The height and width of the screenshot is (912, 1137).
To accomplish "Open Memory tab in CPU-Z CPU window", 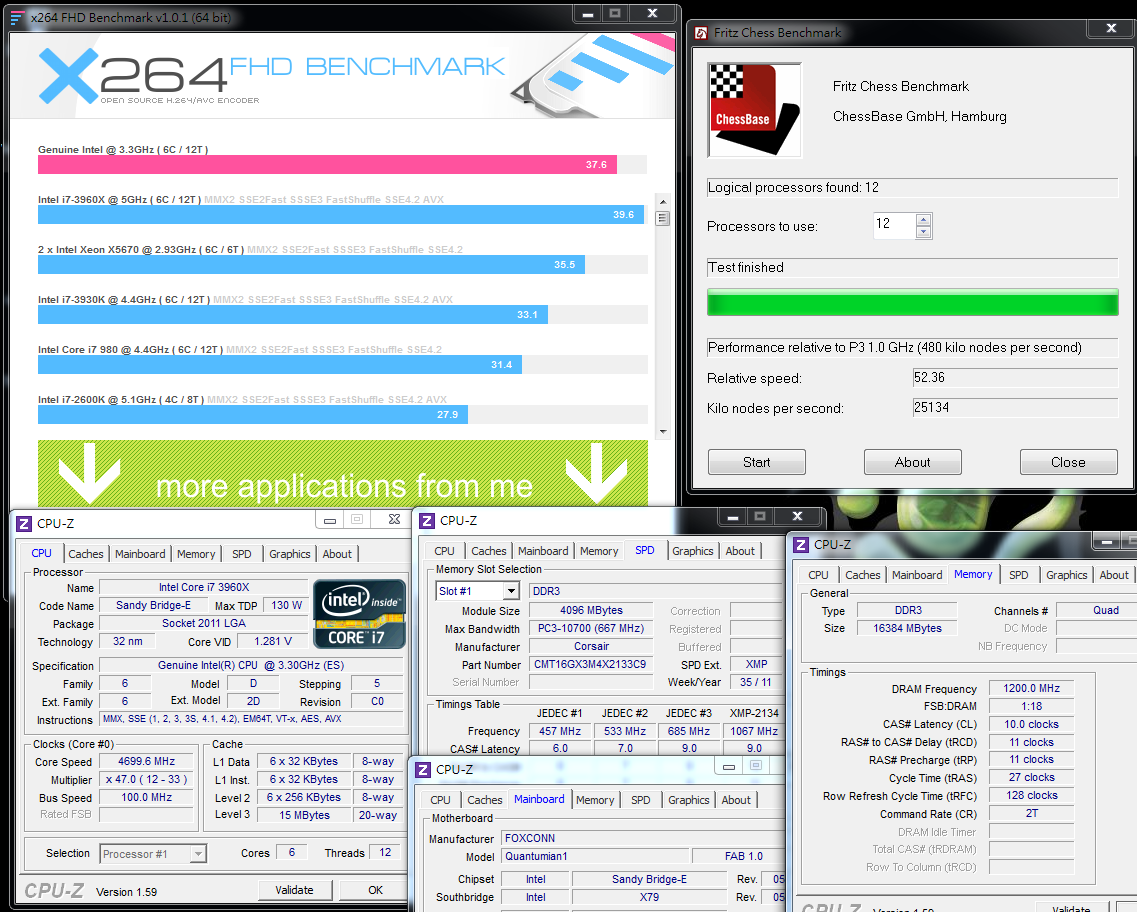I will 196,554.
